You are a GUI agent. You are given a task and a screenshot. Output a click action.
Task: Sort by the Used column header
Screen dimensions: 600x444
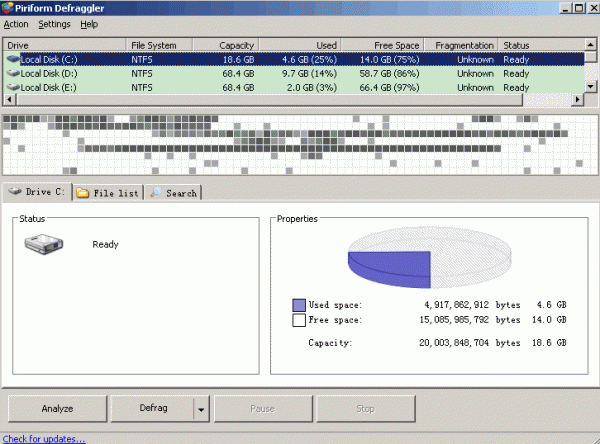[300, 45]
